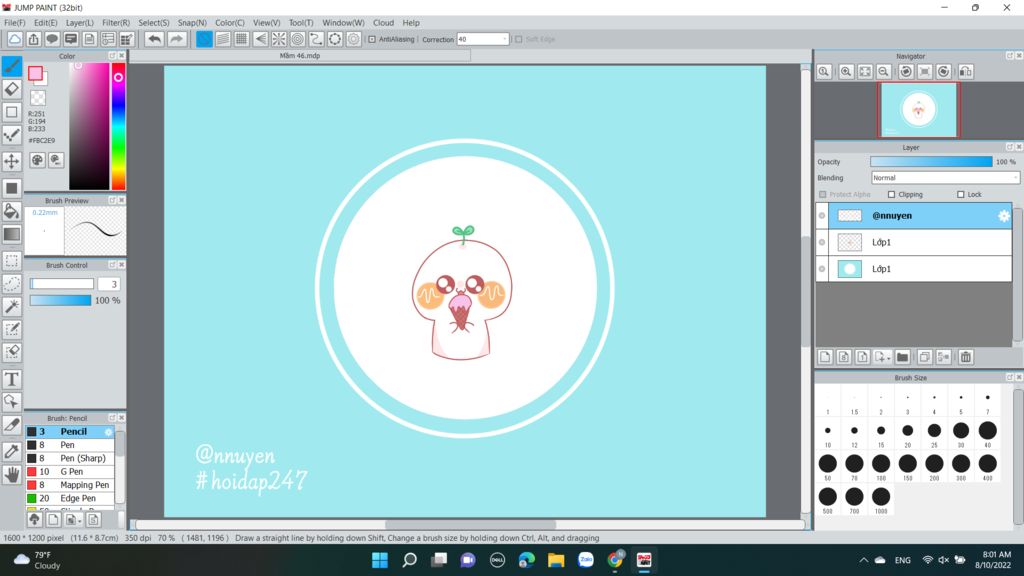Delete layer with trash icon

coord(966,357)
